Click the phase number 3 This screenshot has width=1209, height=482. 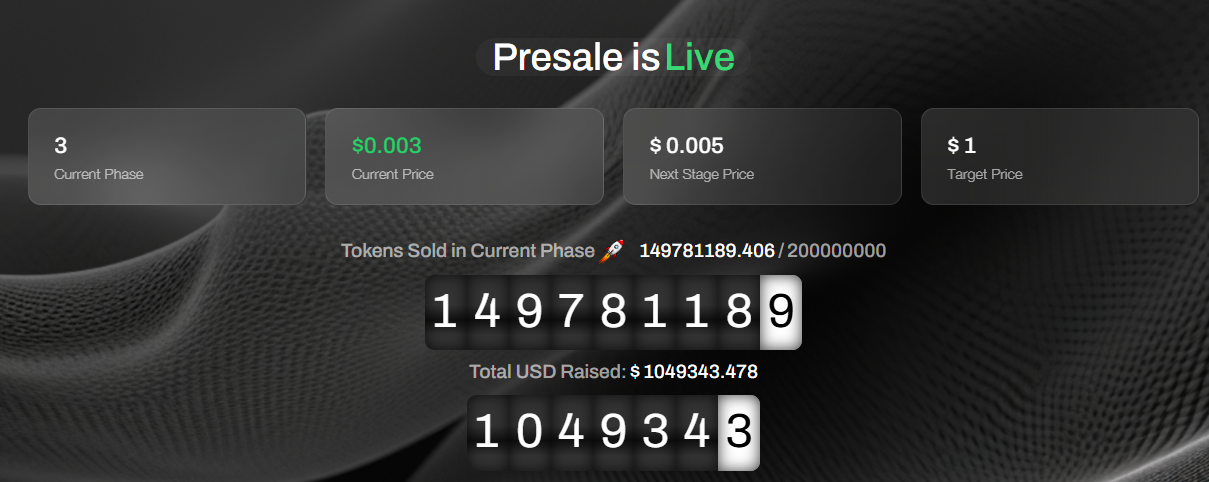60,145
